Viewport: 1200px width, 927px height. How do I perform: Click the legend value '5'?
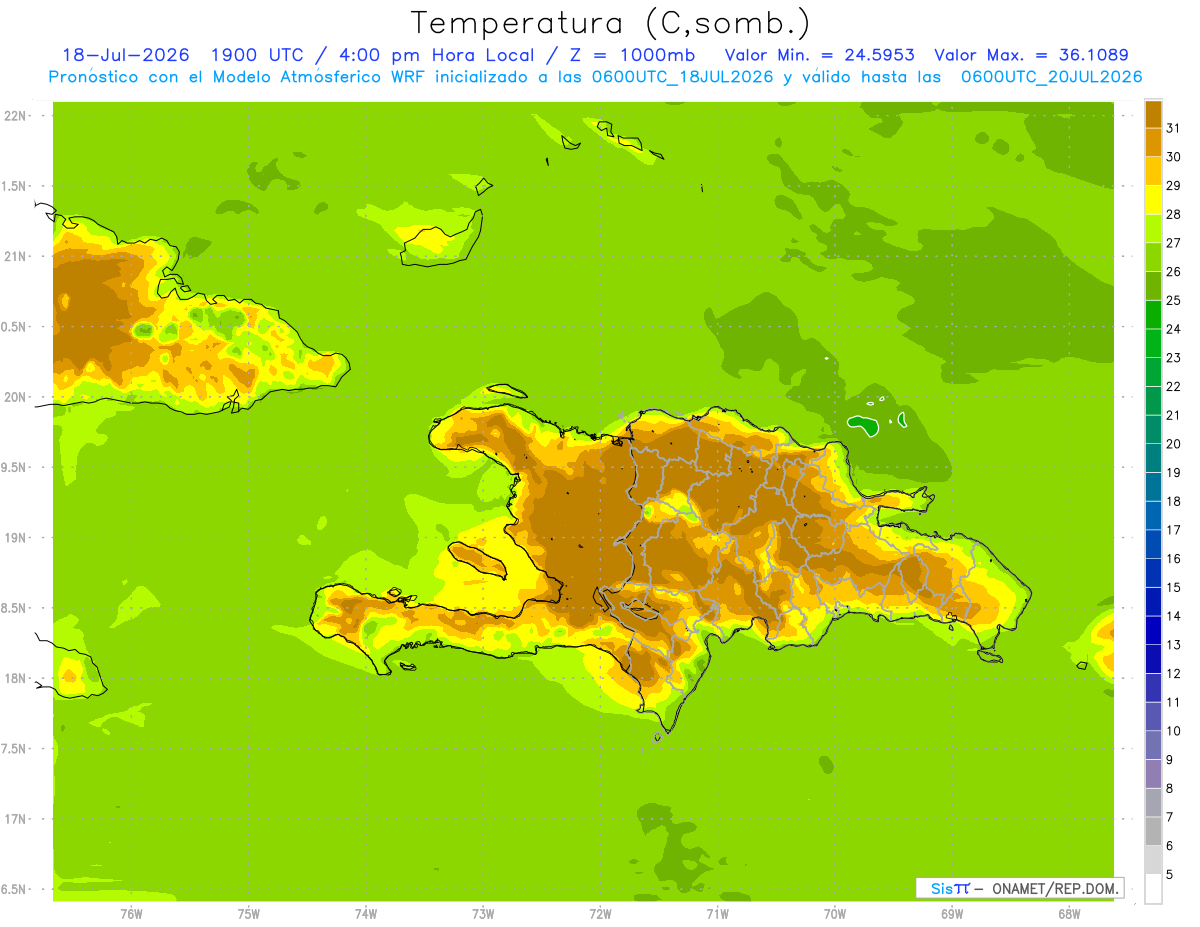pos(1170,875)
